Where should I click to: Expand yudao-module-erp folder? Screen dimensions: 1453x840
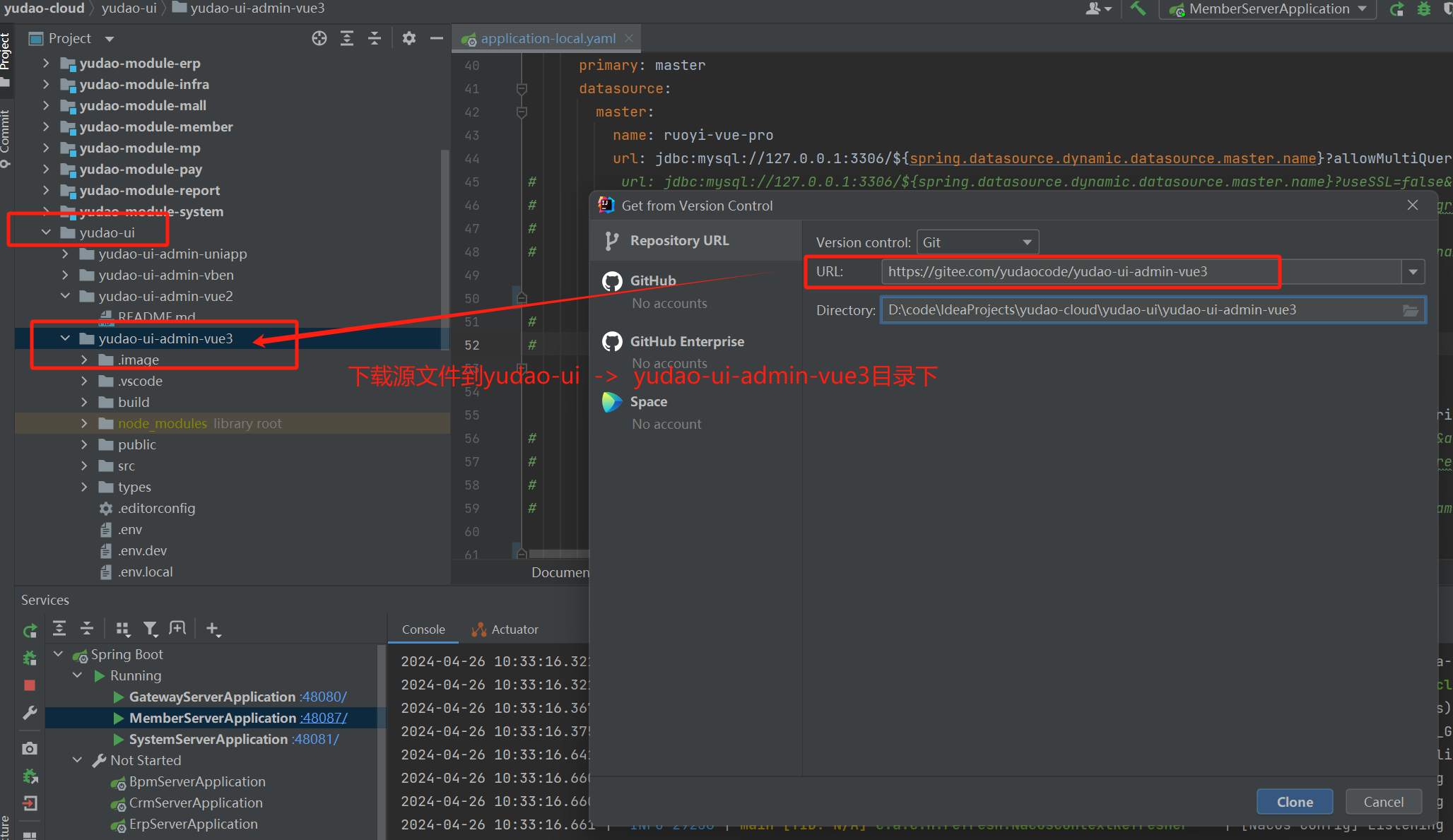46,63
